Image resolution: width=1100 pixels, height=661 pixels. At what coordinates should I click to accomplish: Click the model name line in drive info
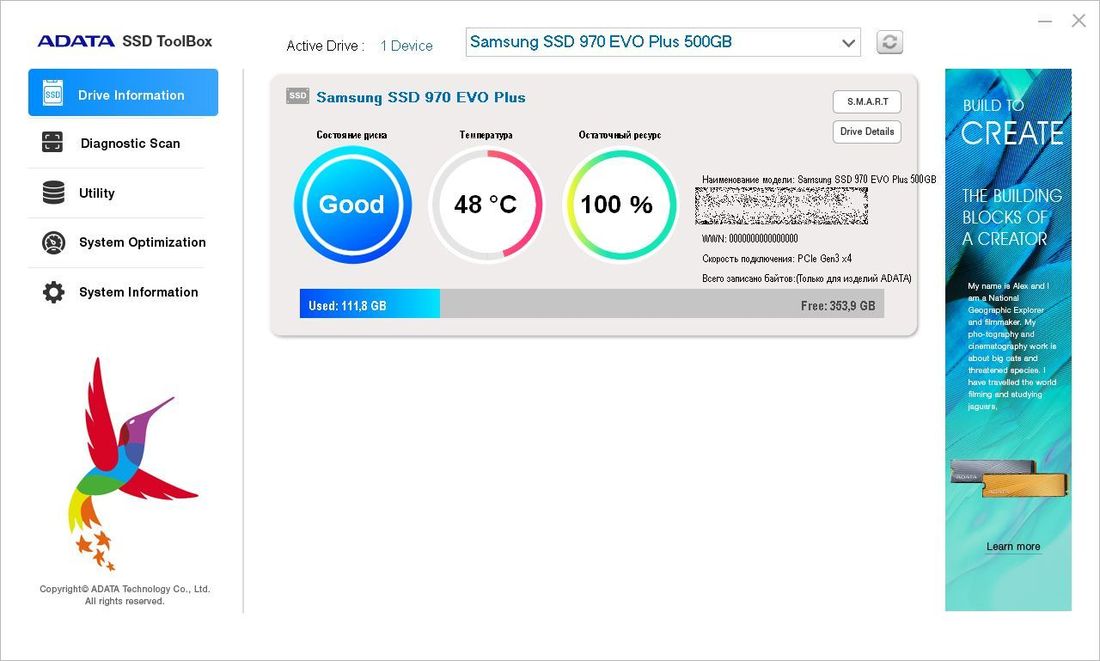(819, 180)
